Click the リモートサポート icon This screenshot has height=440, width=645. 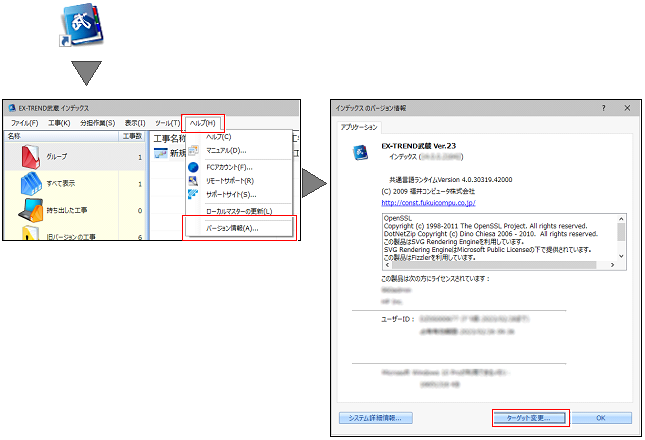pyautogui.click(x=193, y=181)
